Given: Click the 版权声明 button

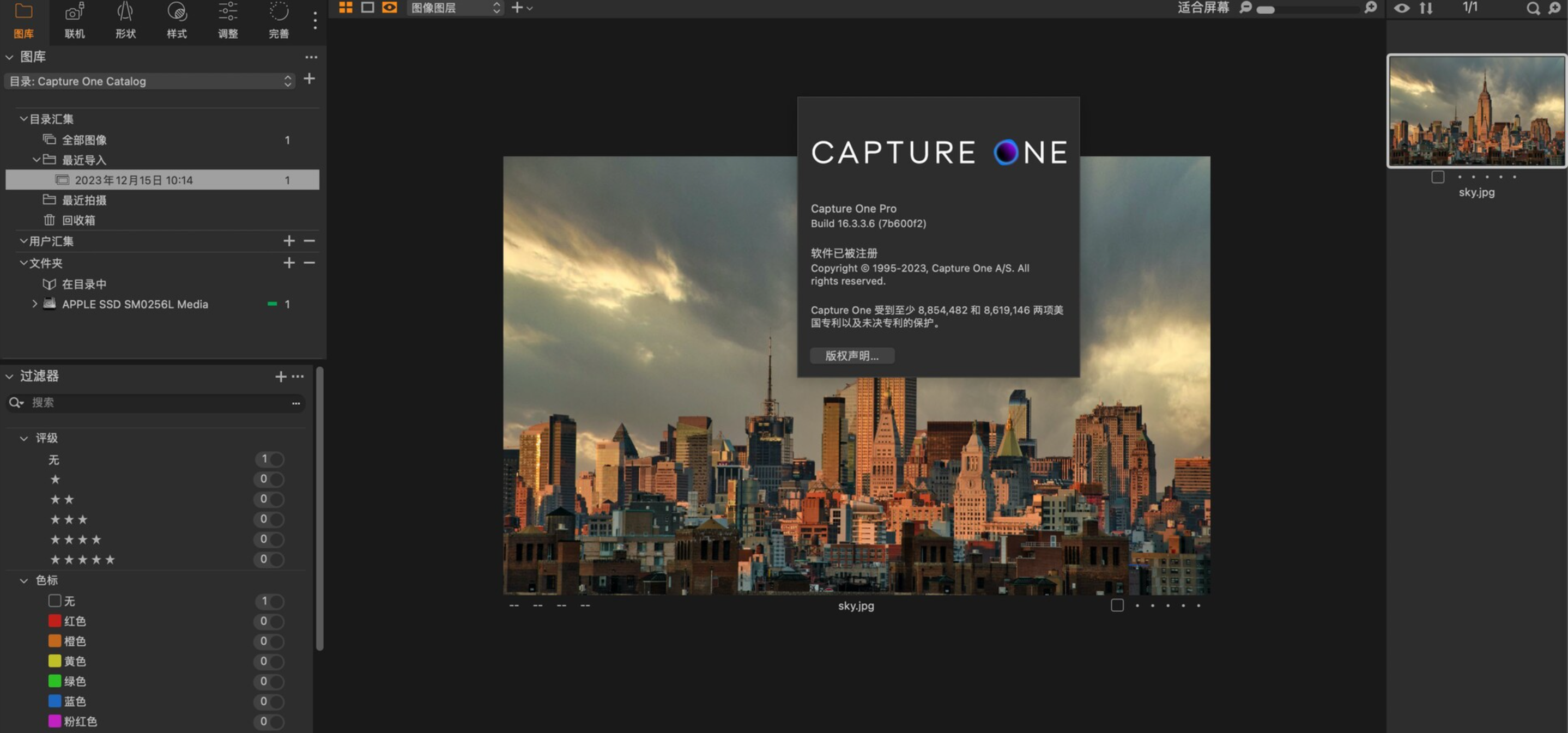Looking at the screenshot, I should click(x=850, y=355).
